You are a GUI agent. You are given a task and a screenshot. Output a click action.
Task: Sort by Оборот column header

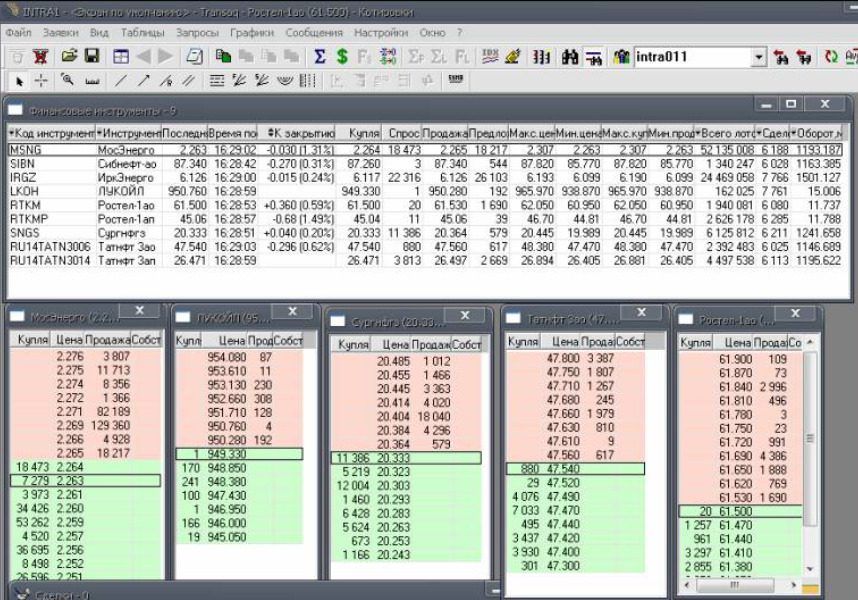point(816,133)
